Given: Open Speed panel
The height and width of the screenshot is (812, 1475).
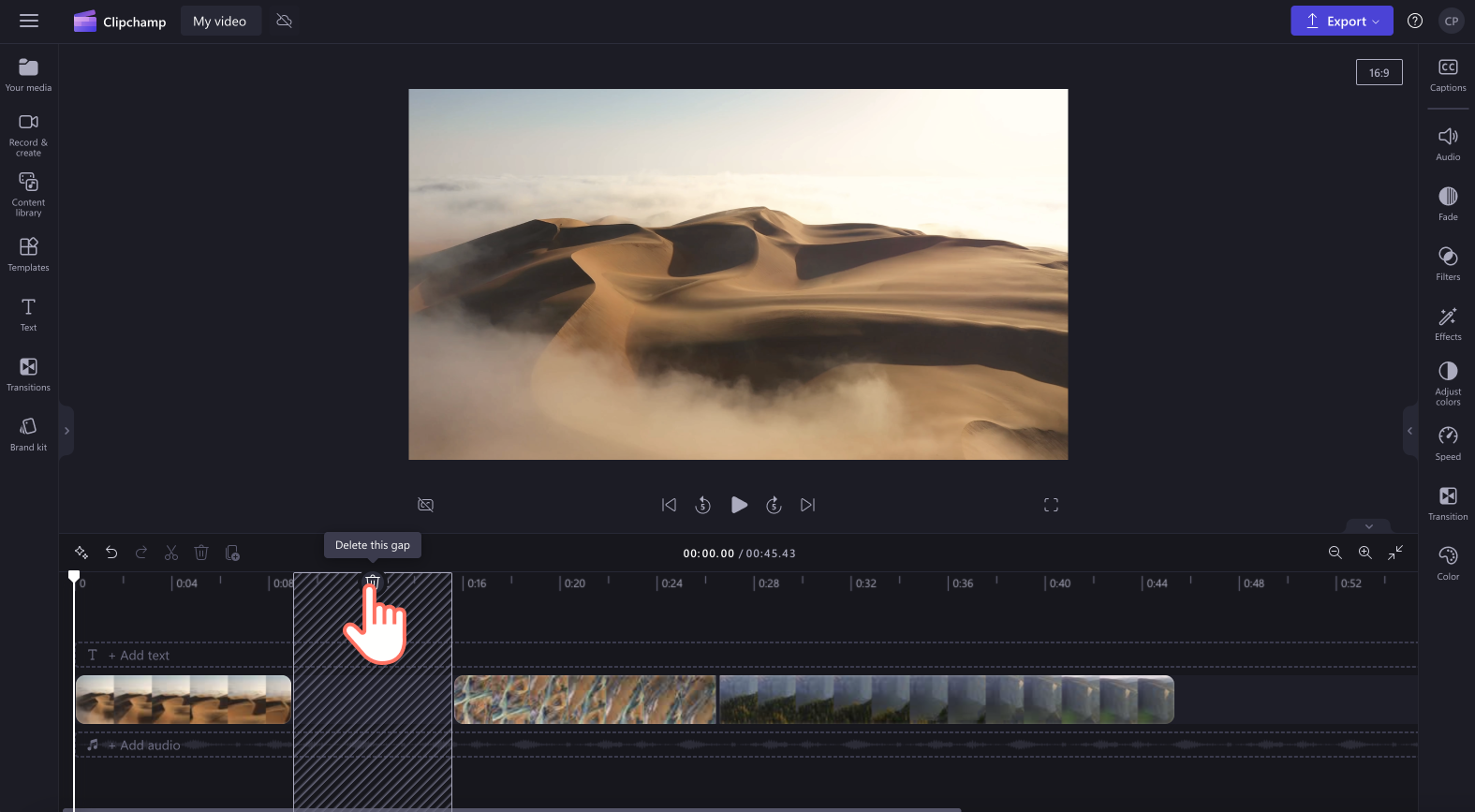Looking at the screenshot, I should click(x=1448, y=444).
